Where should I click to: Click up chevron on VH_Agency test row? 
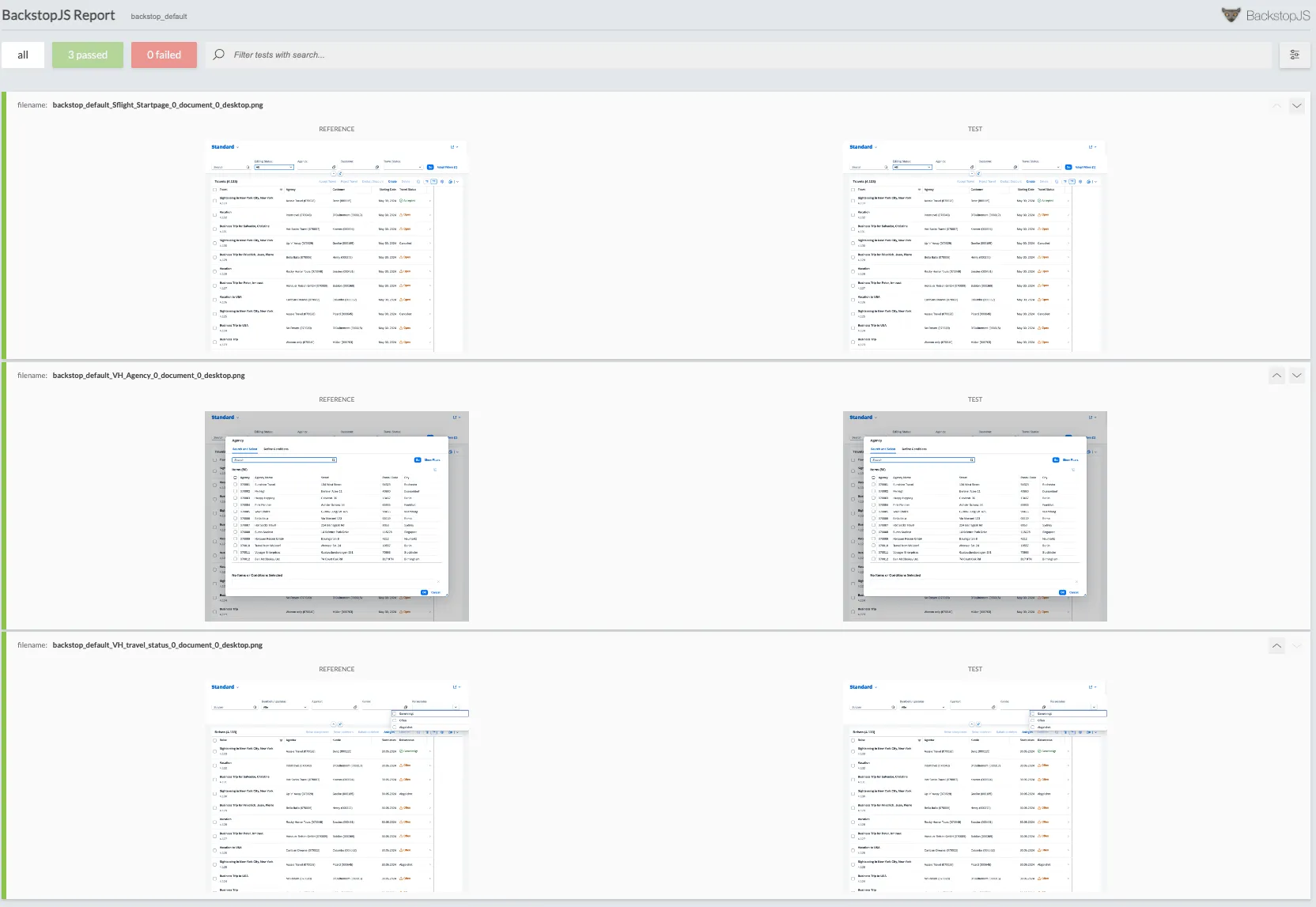click(1276, 376)
